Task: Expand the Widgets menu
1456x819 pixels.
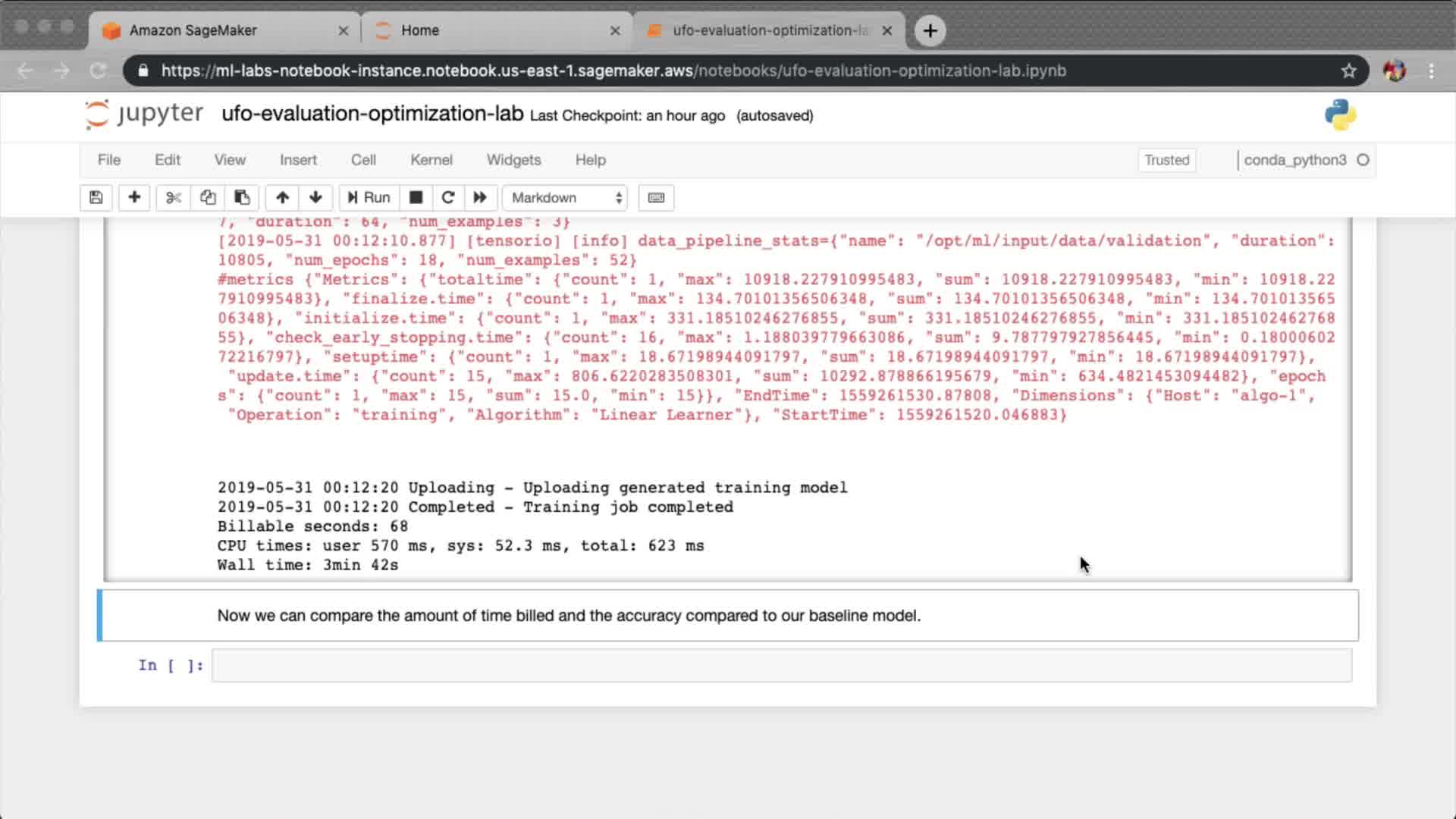Action: [x=513, y=160]
